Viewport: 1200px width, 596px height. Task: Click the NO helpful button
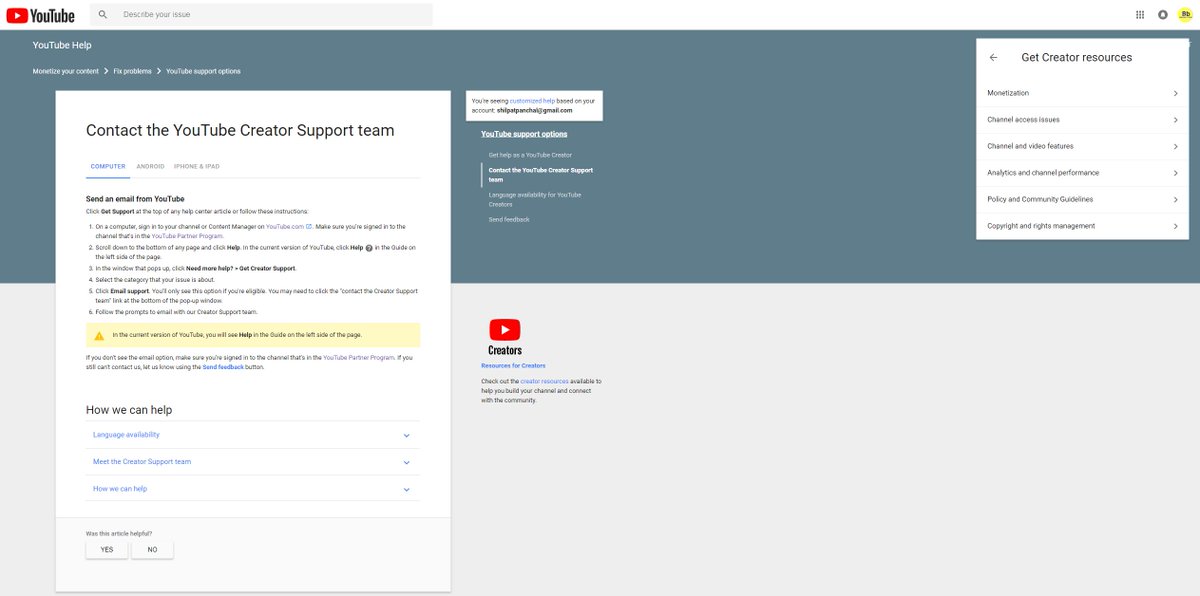152,550
